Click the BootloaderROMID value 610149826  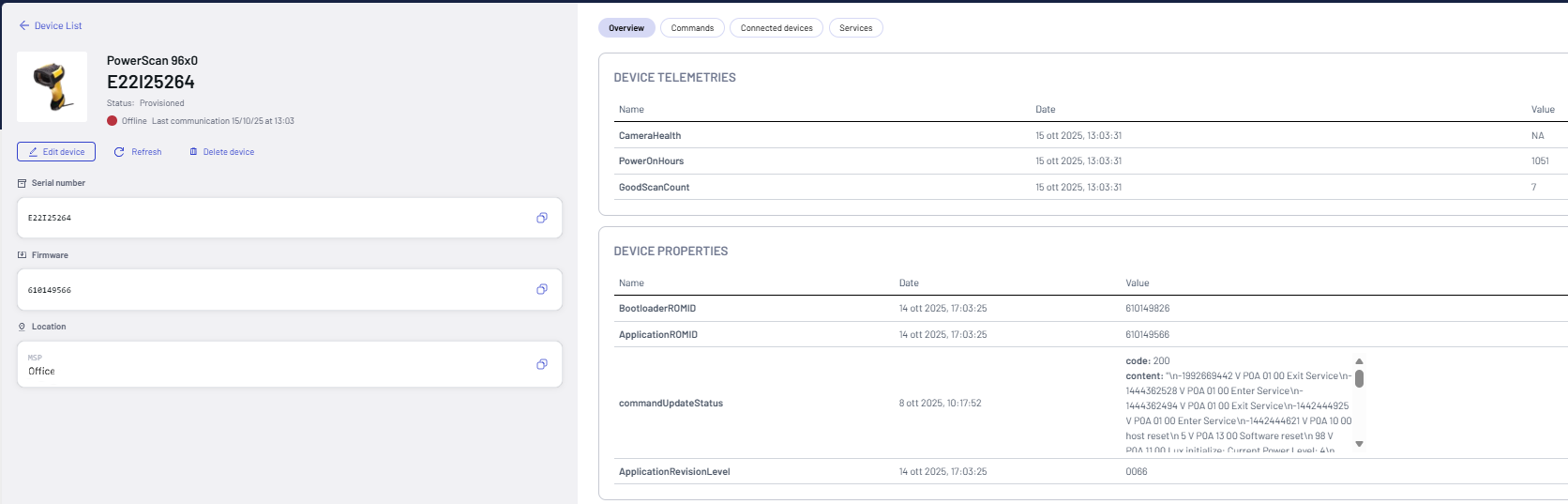click(1148, 309)
